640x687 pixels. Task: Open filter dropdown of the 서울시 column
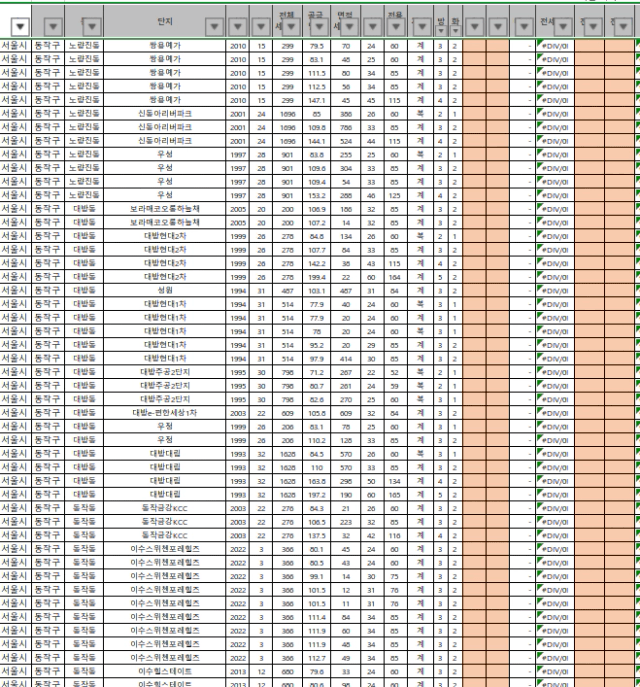[x=20, y=27]
